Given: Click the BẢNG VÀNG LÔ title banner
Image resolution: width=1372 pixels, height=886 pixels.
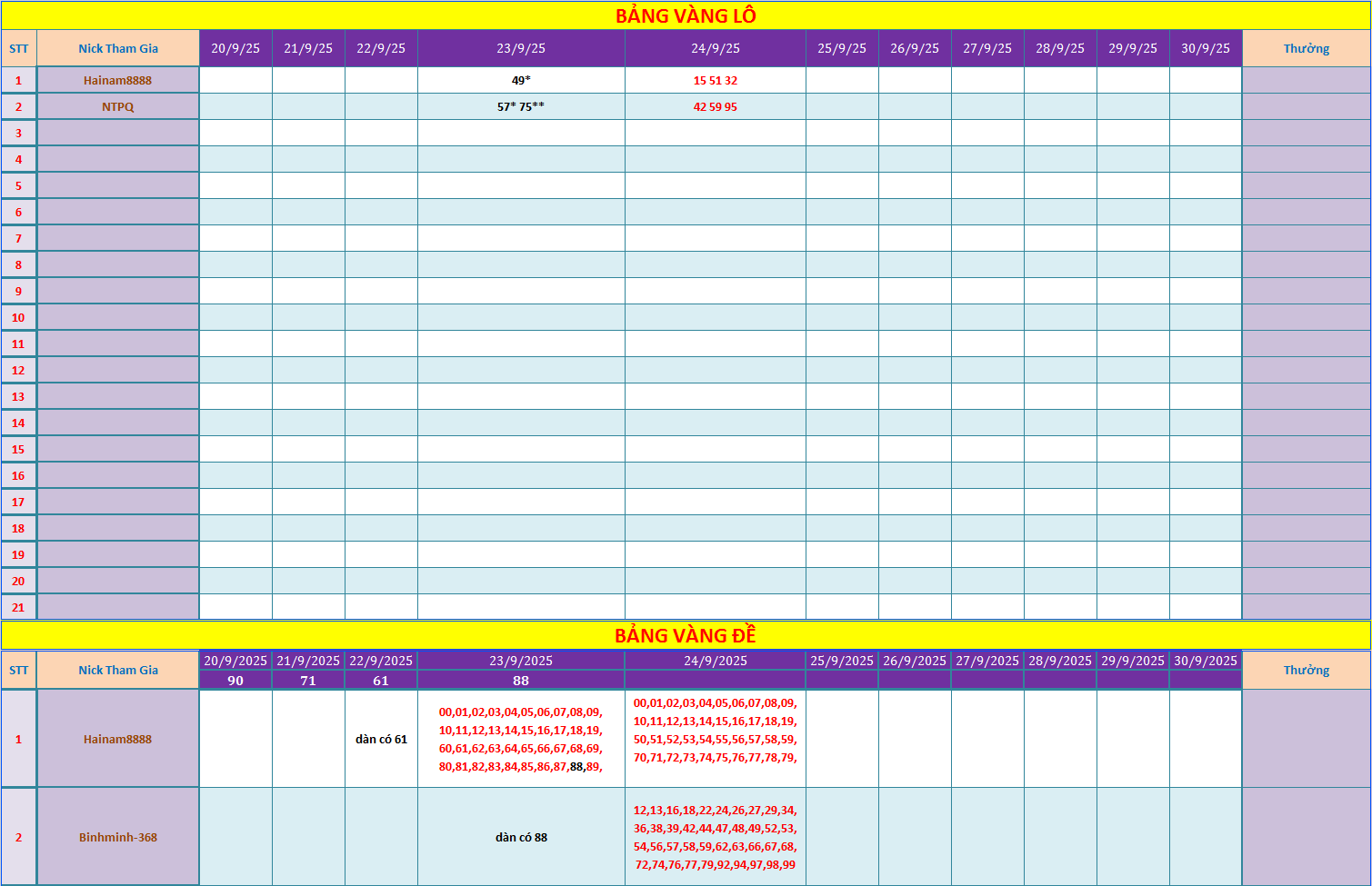Looking at the screenshot, I should coord(686,15).
